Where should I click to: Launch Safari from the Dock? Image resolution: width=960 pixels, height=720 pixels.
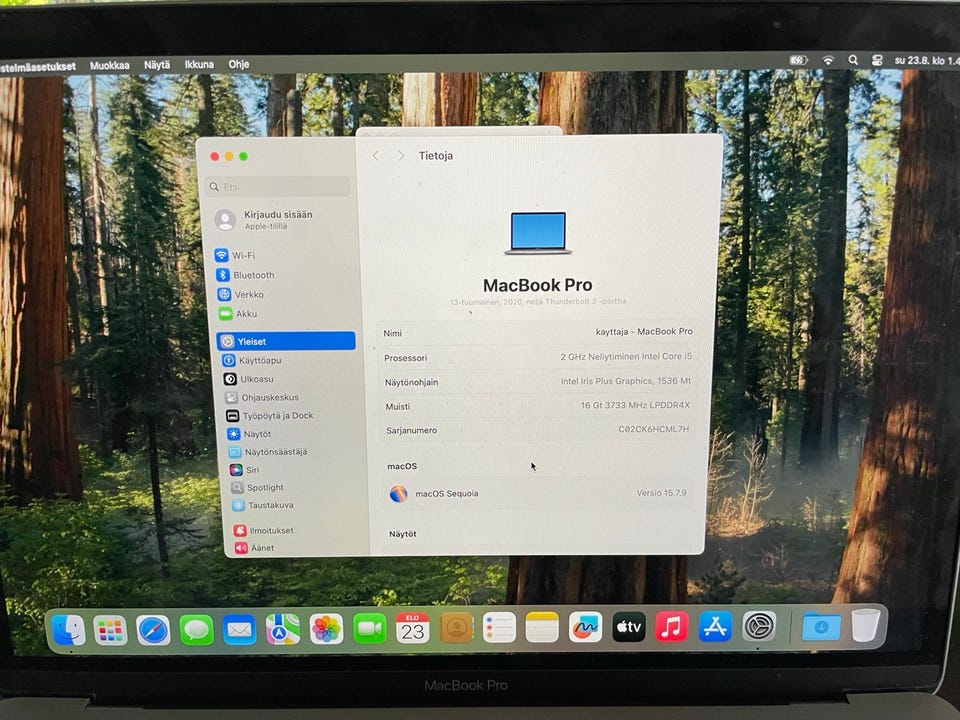point(153,631)
